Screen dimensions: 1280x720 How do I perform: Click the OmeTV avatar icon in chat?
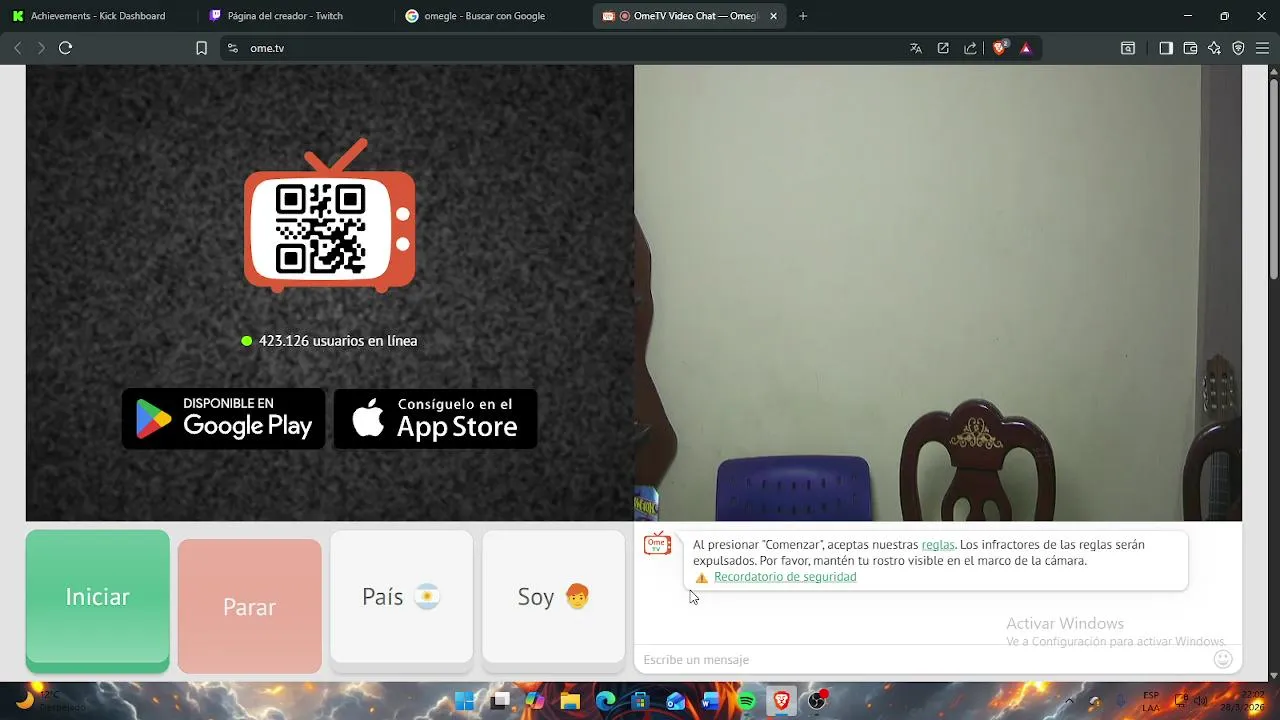point(657,544)
